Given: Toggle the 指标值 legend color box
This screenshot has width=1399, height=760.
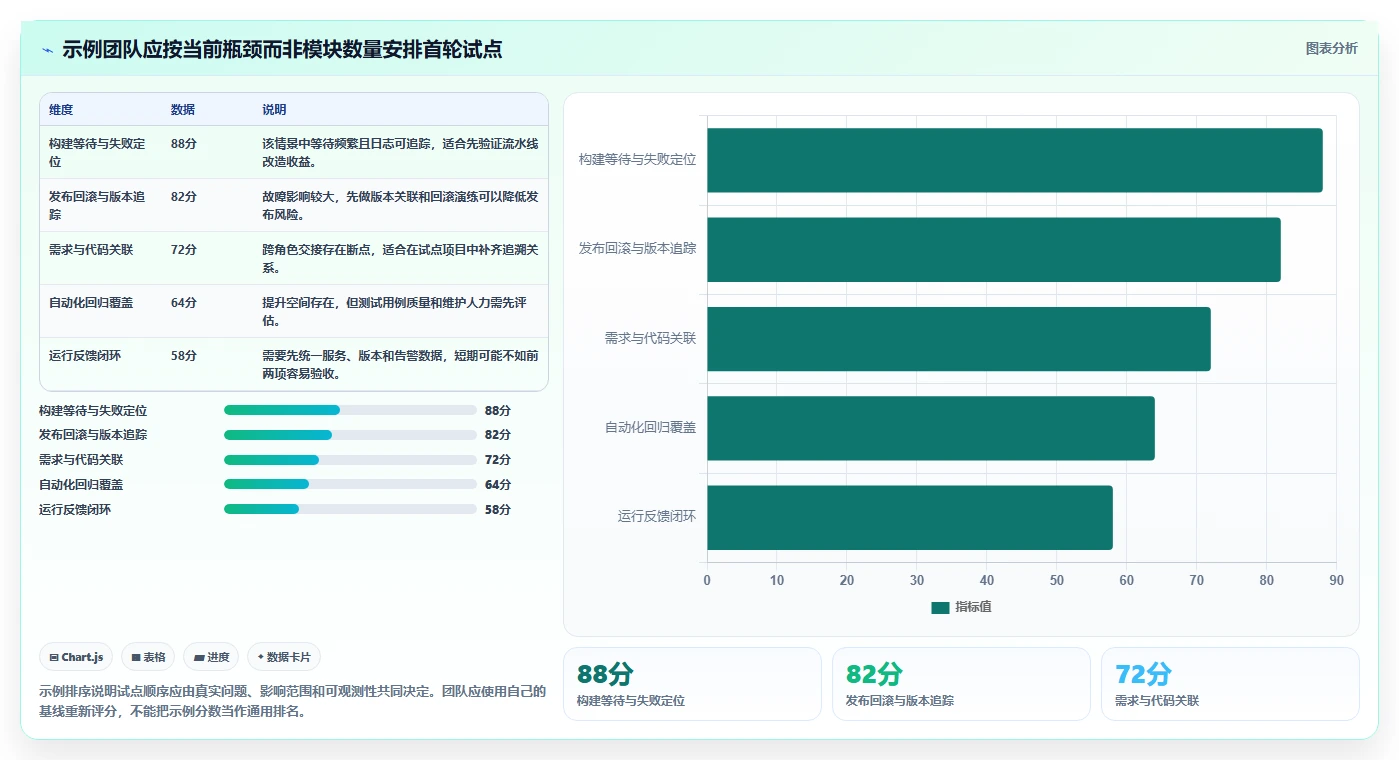Looking at the screenshot, I should 940,607.
